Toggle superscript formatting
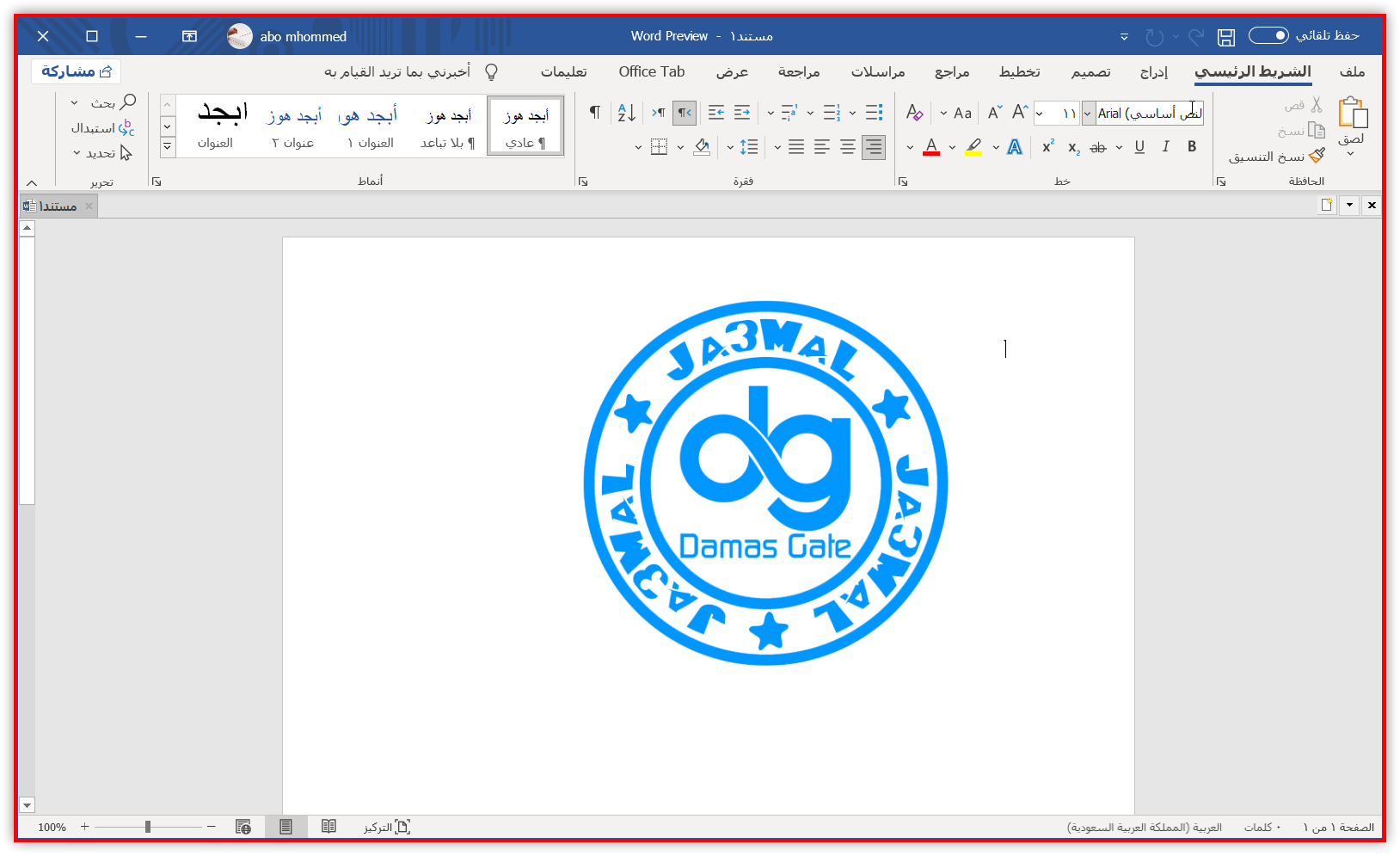Viewport: 1400px width, 856px height. coord(1047,147)
